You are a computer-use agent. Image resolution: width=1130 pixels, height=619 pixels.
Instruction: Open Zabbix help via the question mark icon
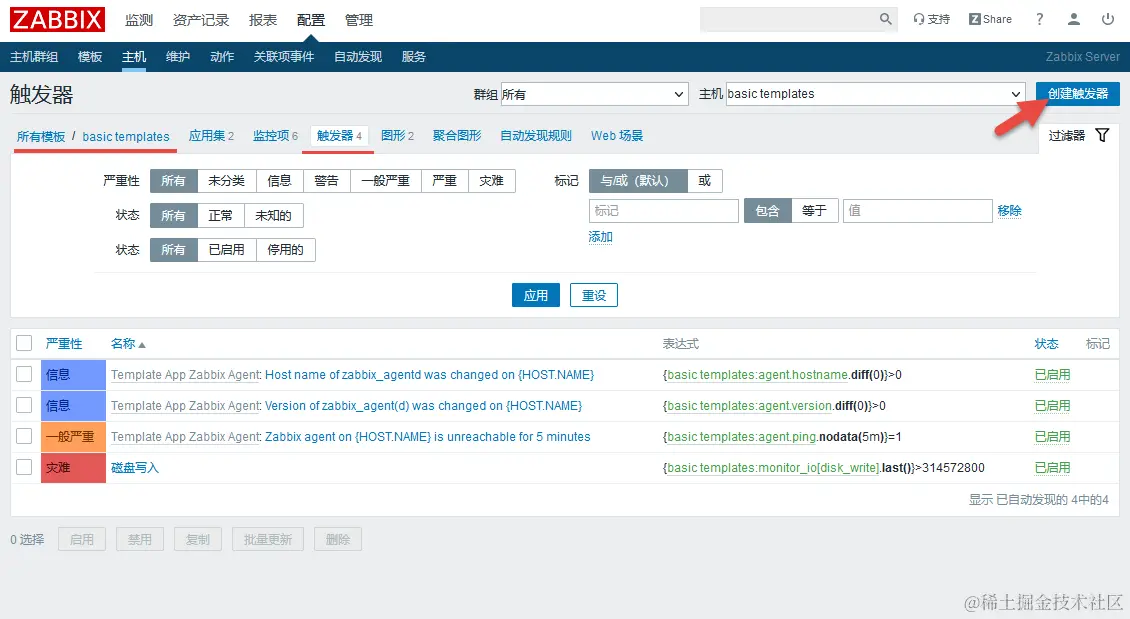[x=1038, y=18]
